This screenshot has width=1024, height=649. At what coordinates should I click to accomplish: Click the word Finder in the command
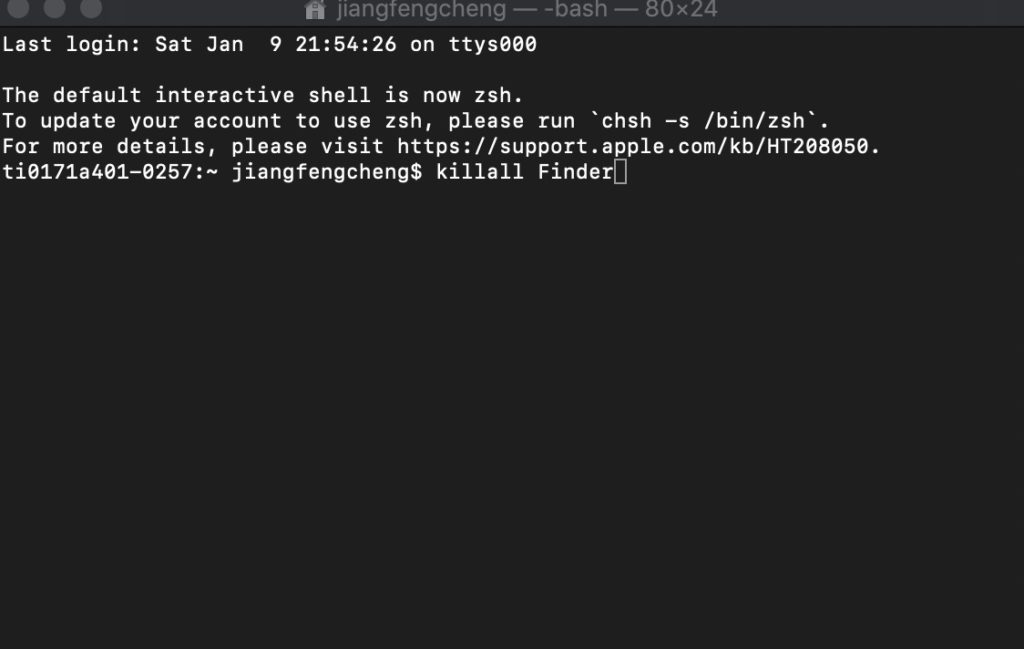point(574,173)
